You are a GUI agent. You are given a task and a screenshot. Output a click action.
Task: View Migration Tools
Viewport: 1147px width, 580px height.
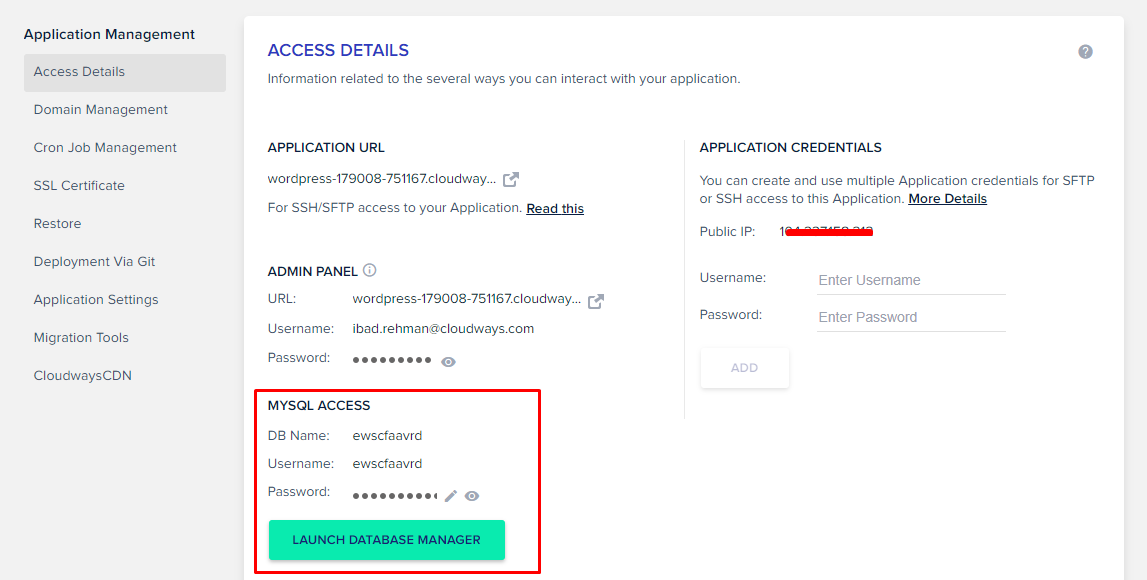[81, 337]
